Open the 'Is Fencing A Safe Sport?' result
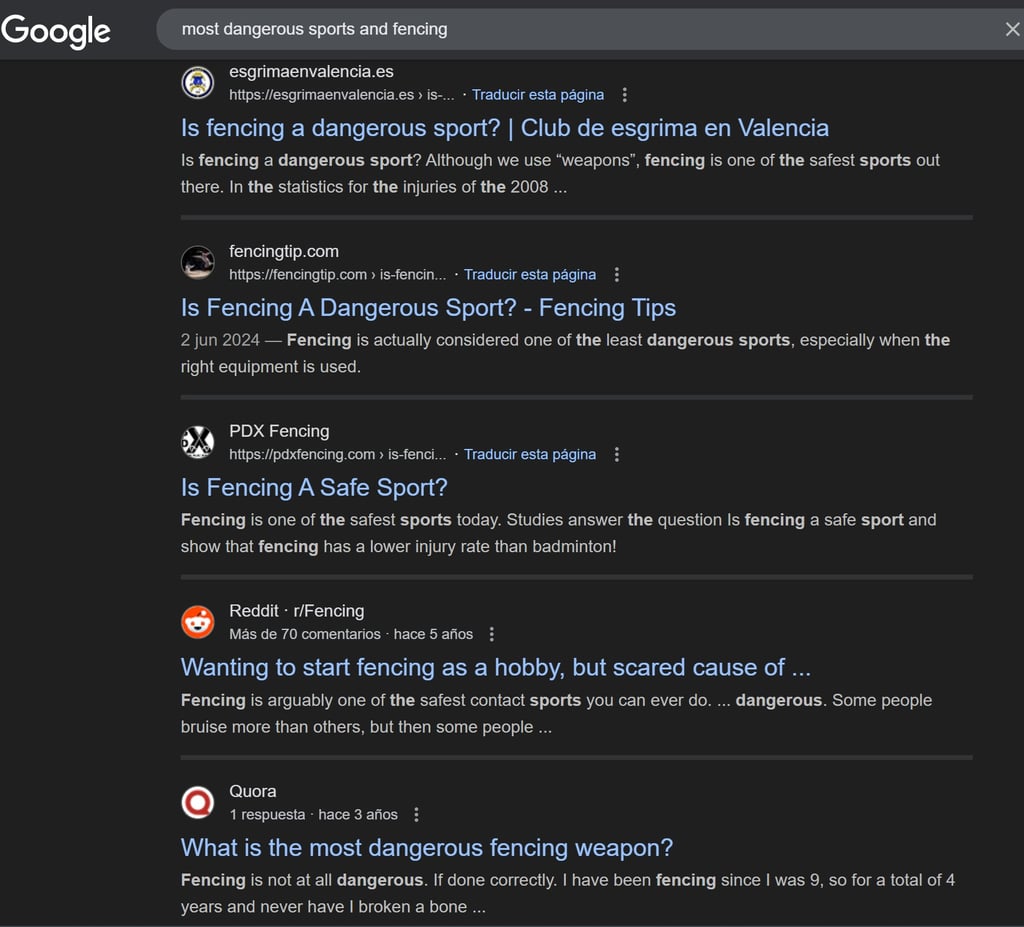 click(x=314, y=487)
